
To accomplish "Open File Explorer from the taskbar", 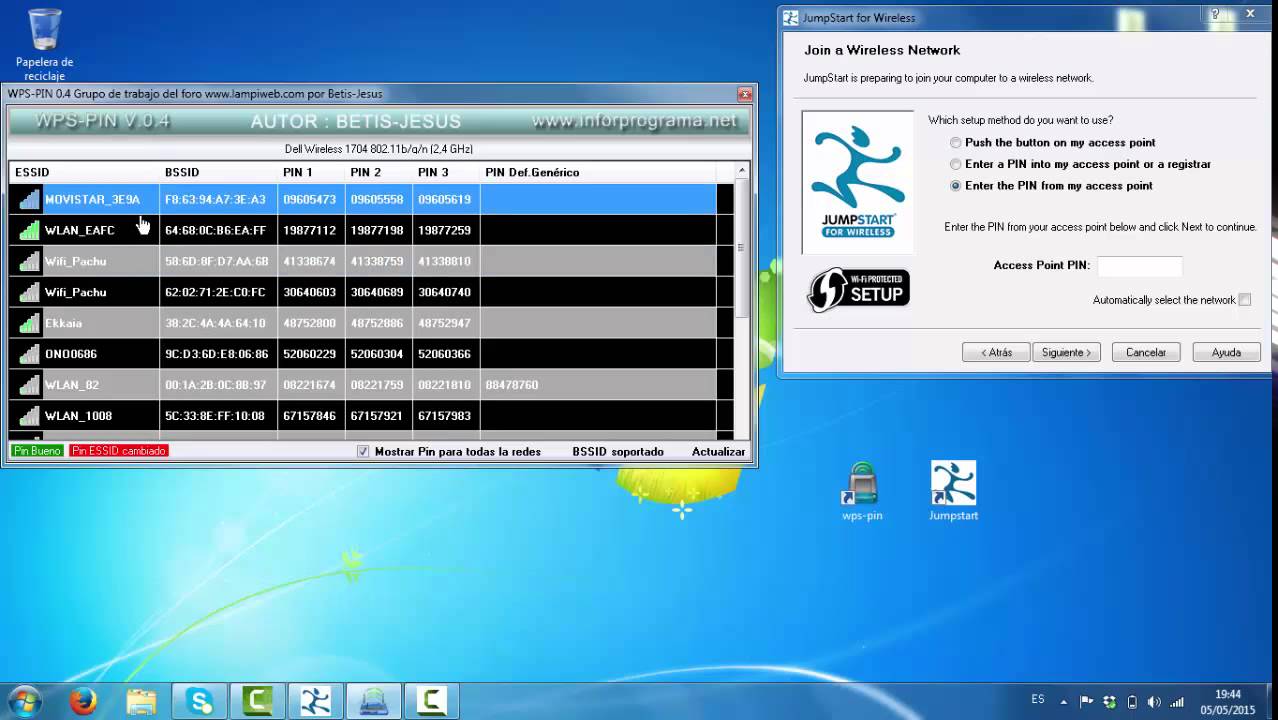I will click(x=141, y=702).
